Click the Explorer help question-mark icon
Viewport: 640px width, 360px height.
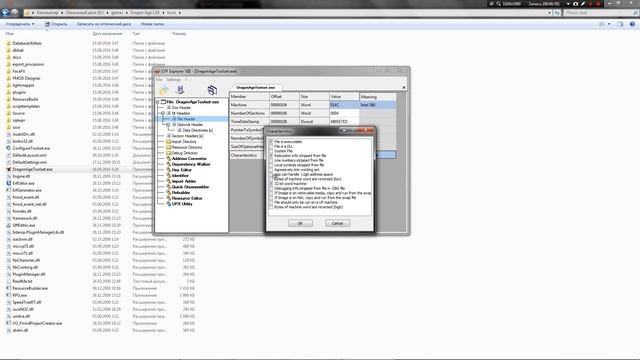pos(632,24)
